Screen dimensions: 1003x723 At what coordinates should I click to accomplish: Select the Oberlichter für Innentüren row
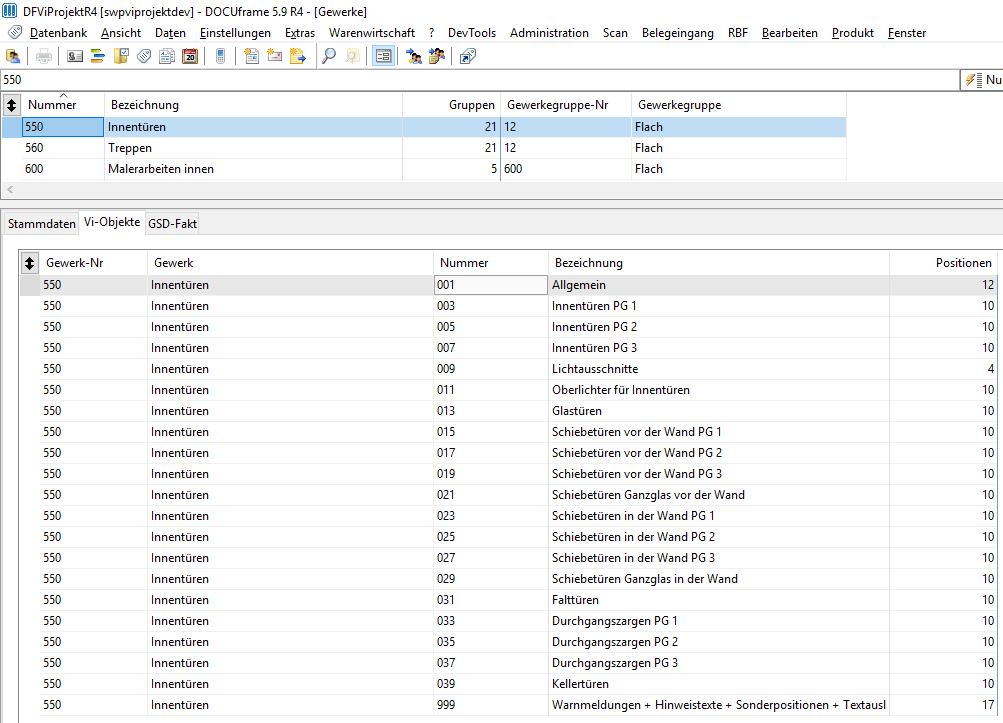pos(509,390)
